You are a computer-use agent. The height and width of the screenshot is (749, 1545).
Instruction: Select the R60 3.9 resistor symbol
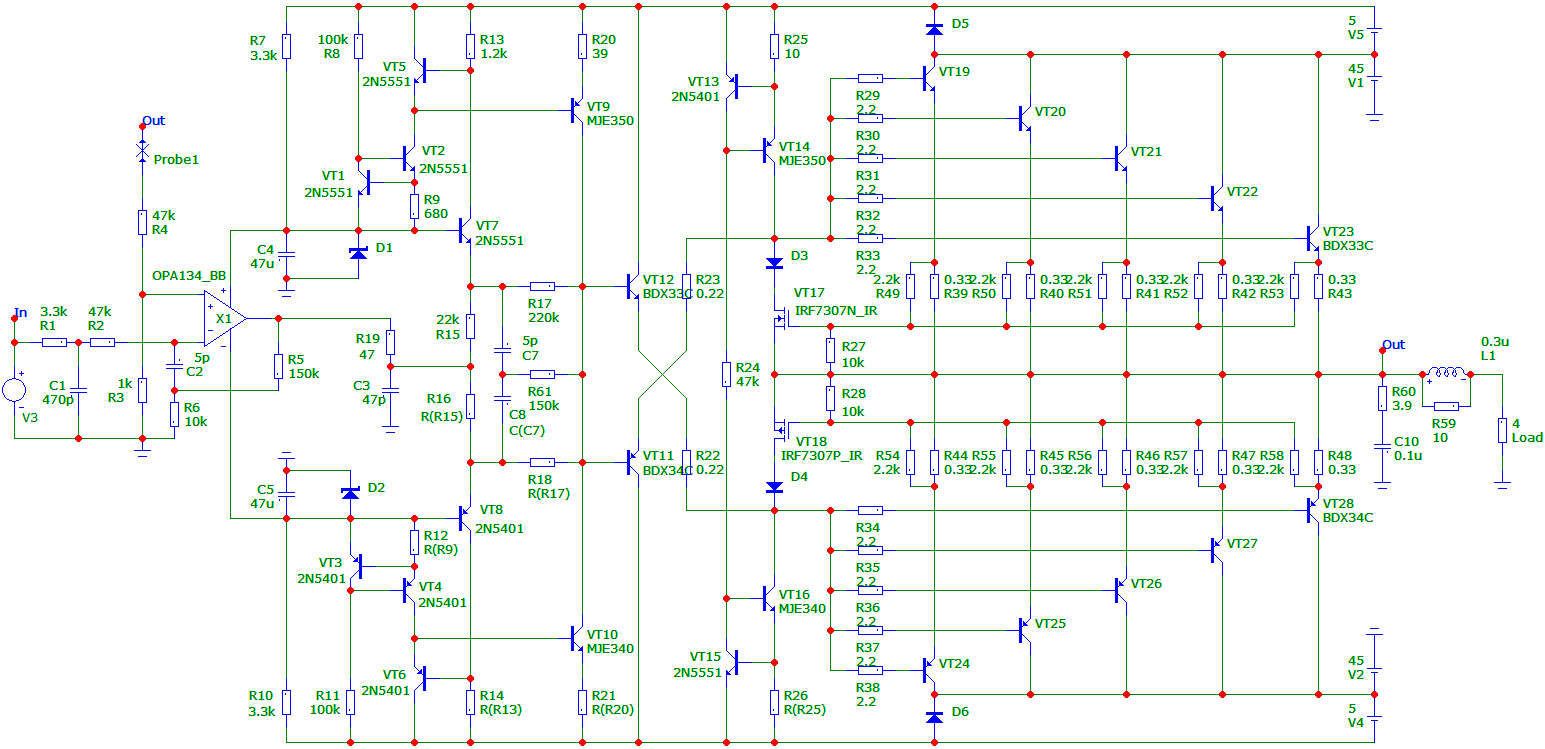(x=1382, y=398)
